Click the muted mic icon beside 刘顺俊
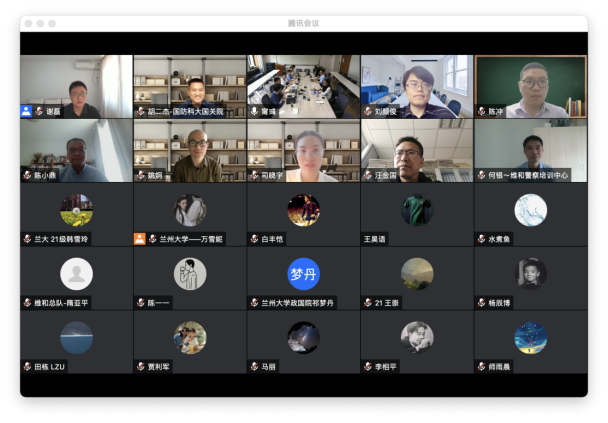Image resolution: width=608 pixels, height=423 pixels. [367, 111]
